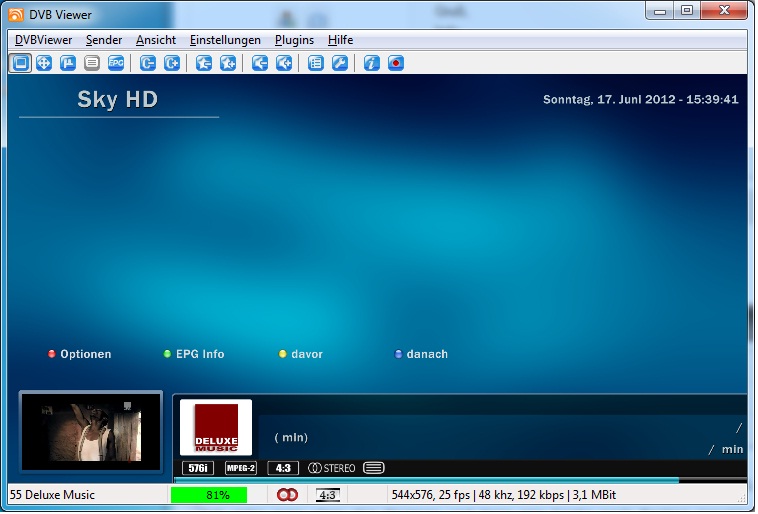Minimize the DVB Viewer window
This screenshot has height=514, width=758.
pos(660,10)
